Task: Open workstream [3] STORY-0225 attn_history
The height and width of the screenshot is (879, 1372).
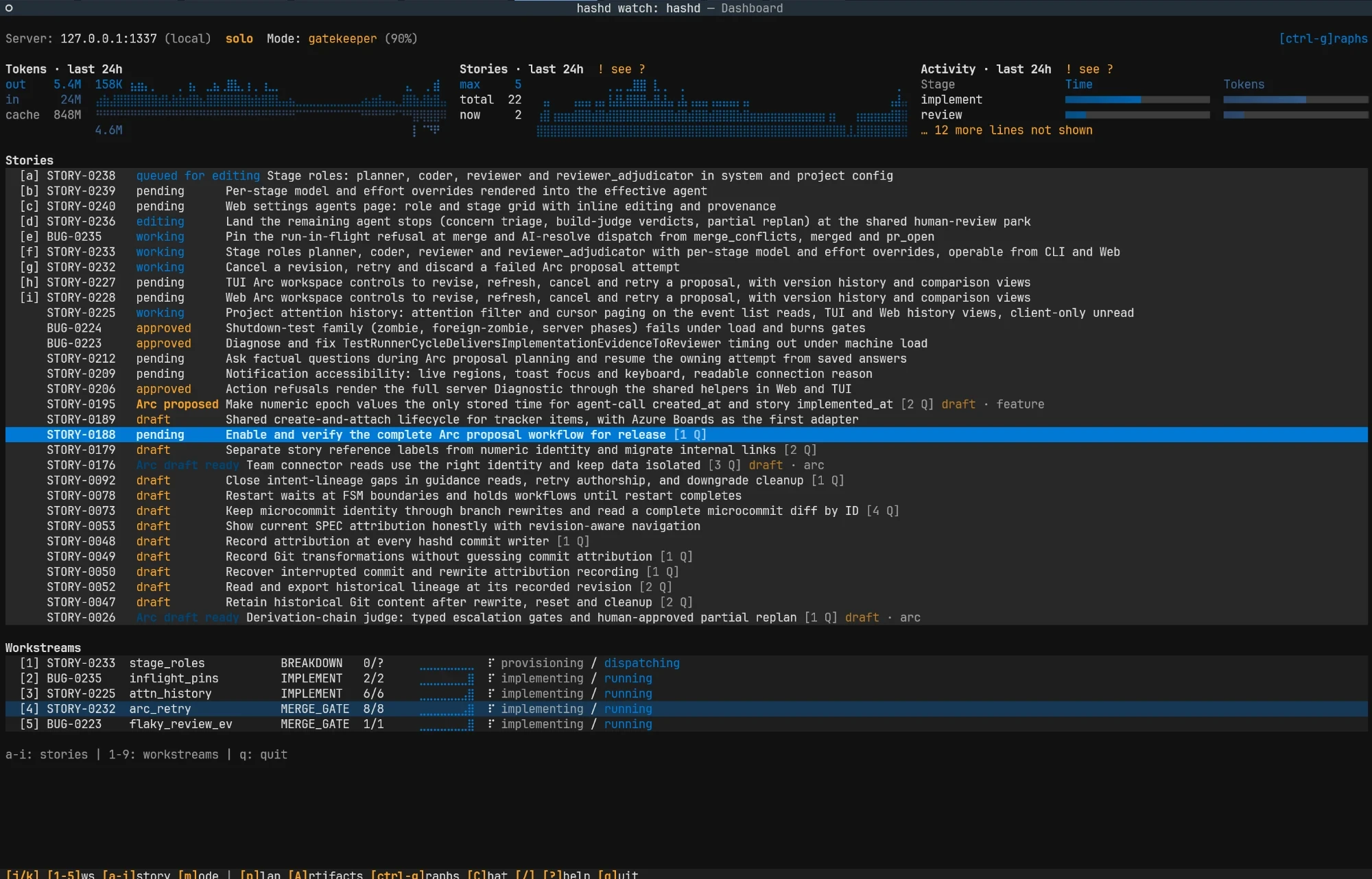Action: tap(686, 693)
